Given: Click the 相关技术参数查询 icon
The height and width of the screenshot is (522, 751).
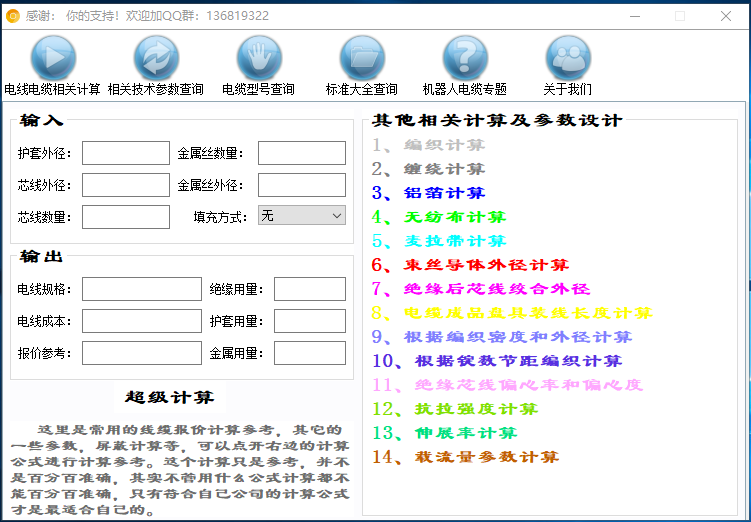Looking at the screenshot, I should [156, 58].
